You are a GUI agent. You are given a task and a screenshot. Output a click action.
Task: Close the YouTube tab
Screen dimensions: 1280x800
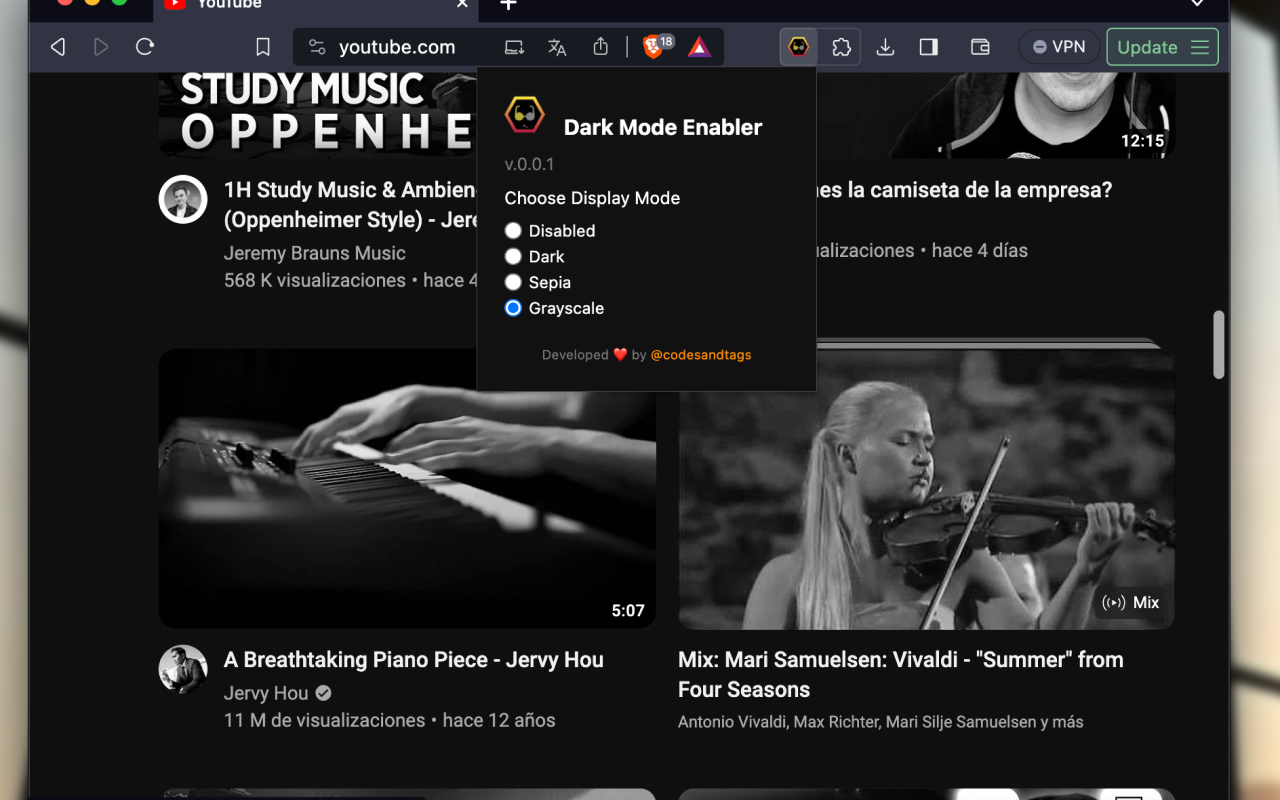(x=462, y=5)
